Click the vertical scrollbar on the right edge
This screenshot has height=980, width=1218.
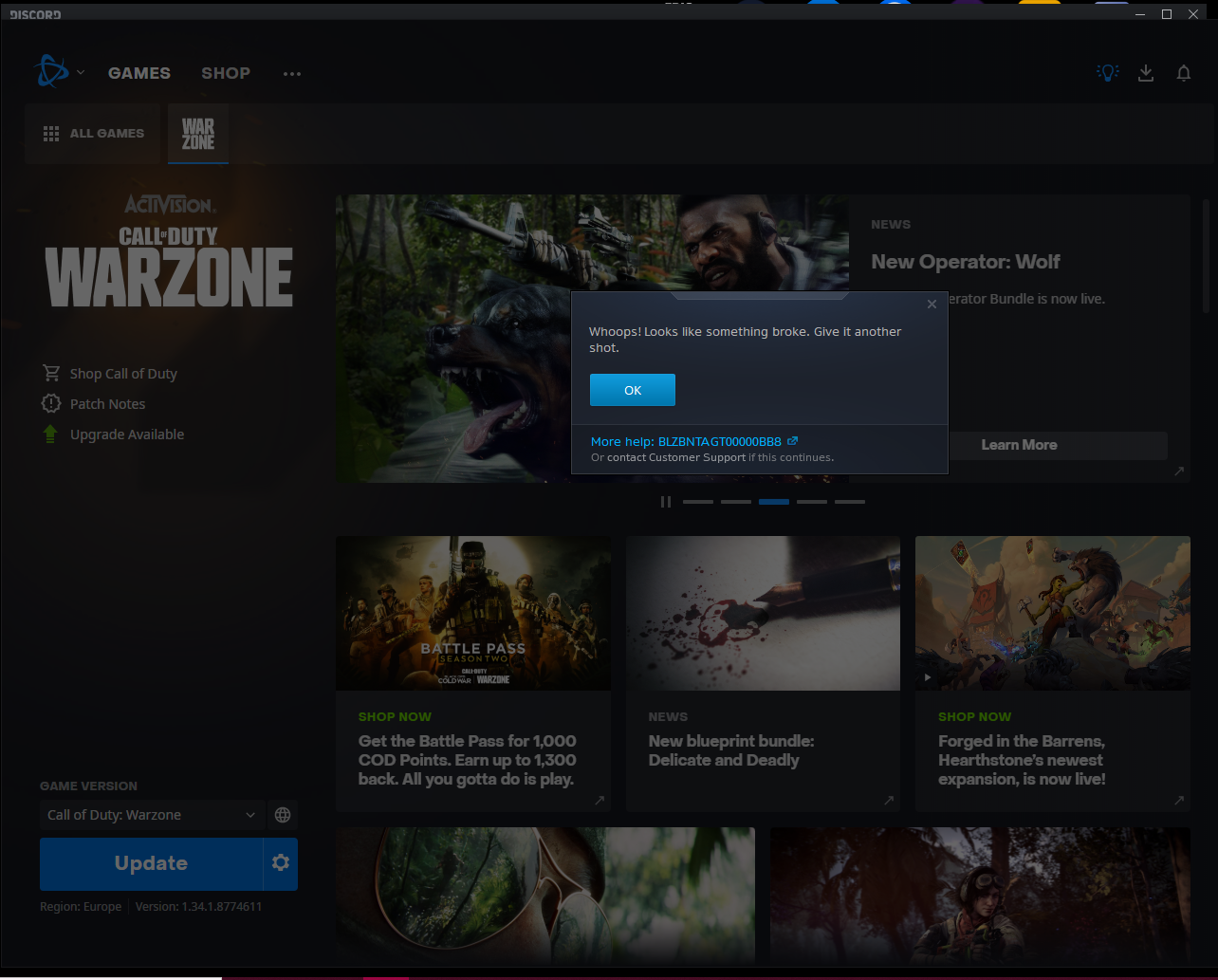[1207, 256]
